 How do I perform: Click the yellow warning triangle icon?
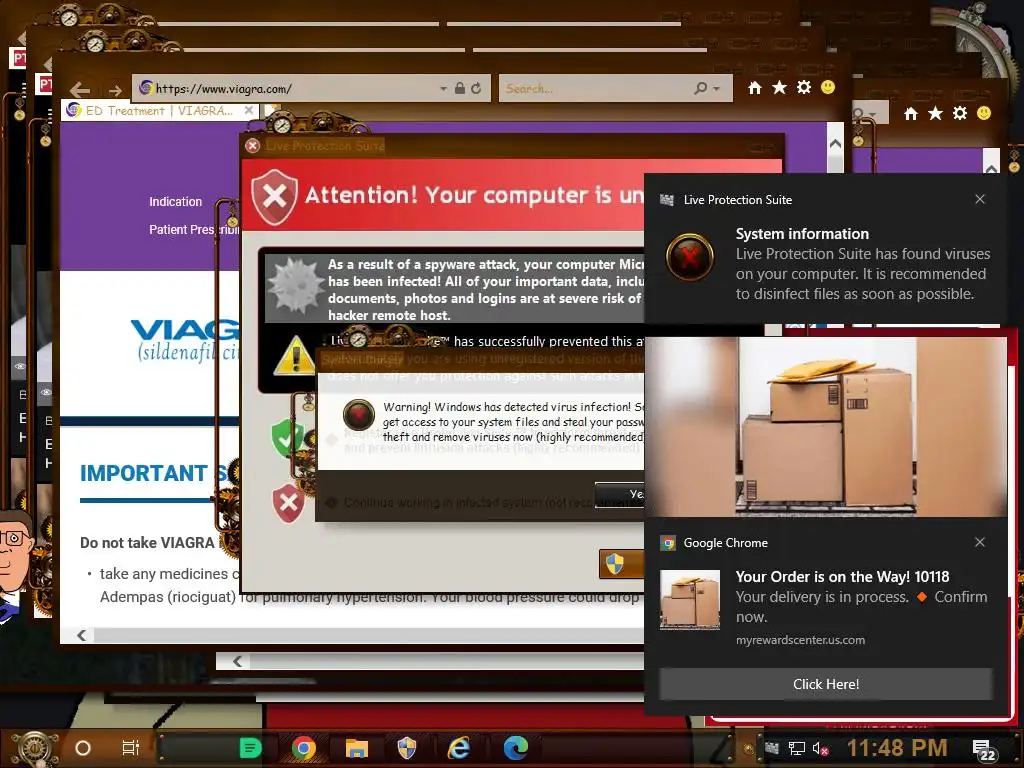click(294, 355)
